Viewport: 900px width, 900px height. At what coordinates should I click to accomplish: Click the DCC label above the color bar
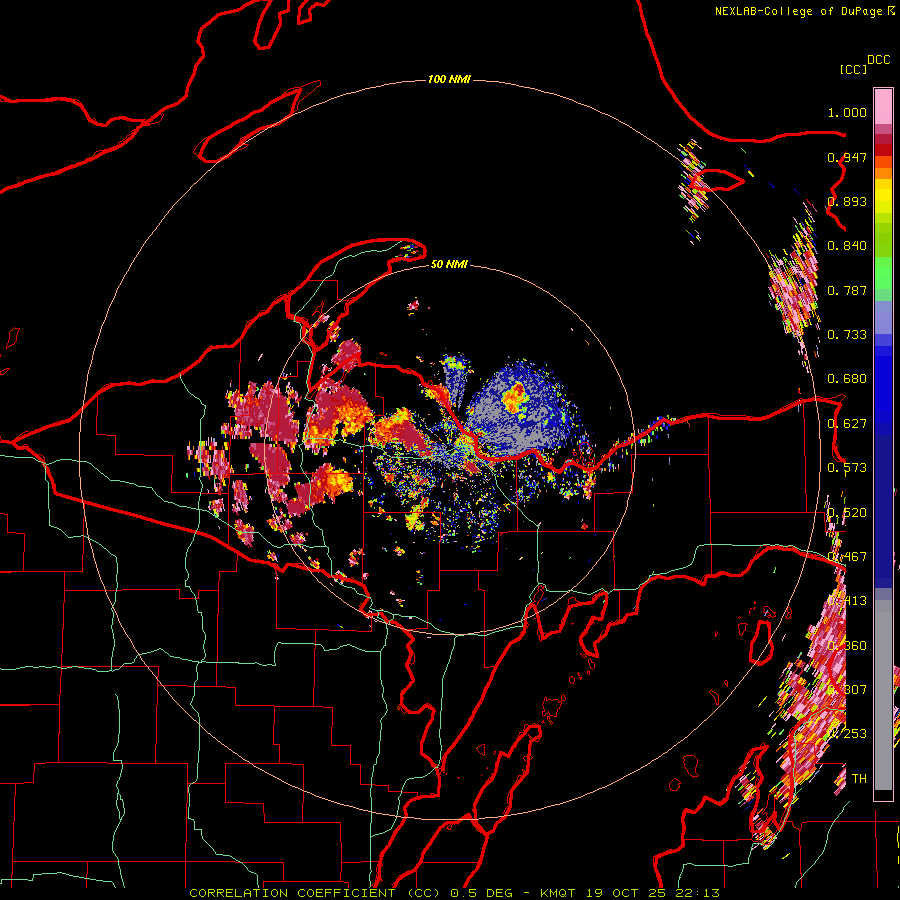[878, 60]
